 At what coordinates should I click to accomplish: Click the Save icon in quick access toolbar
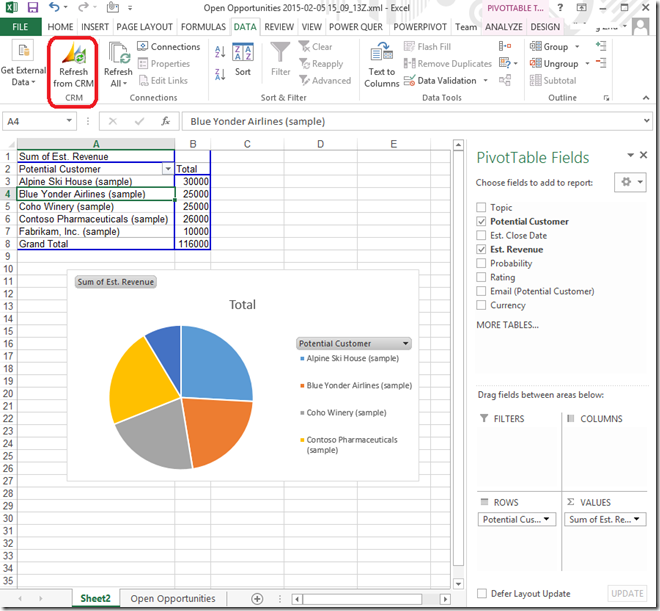pos(33,7)
